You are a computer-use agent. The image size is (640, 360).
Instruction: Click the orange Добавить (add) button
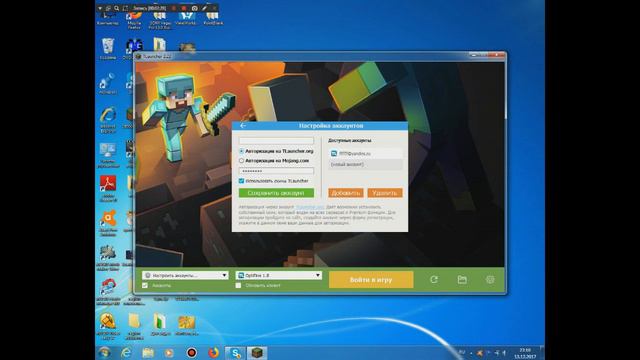[346, 193]
